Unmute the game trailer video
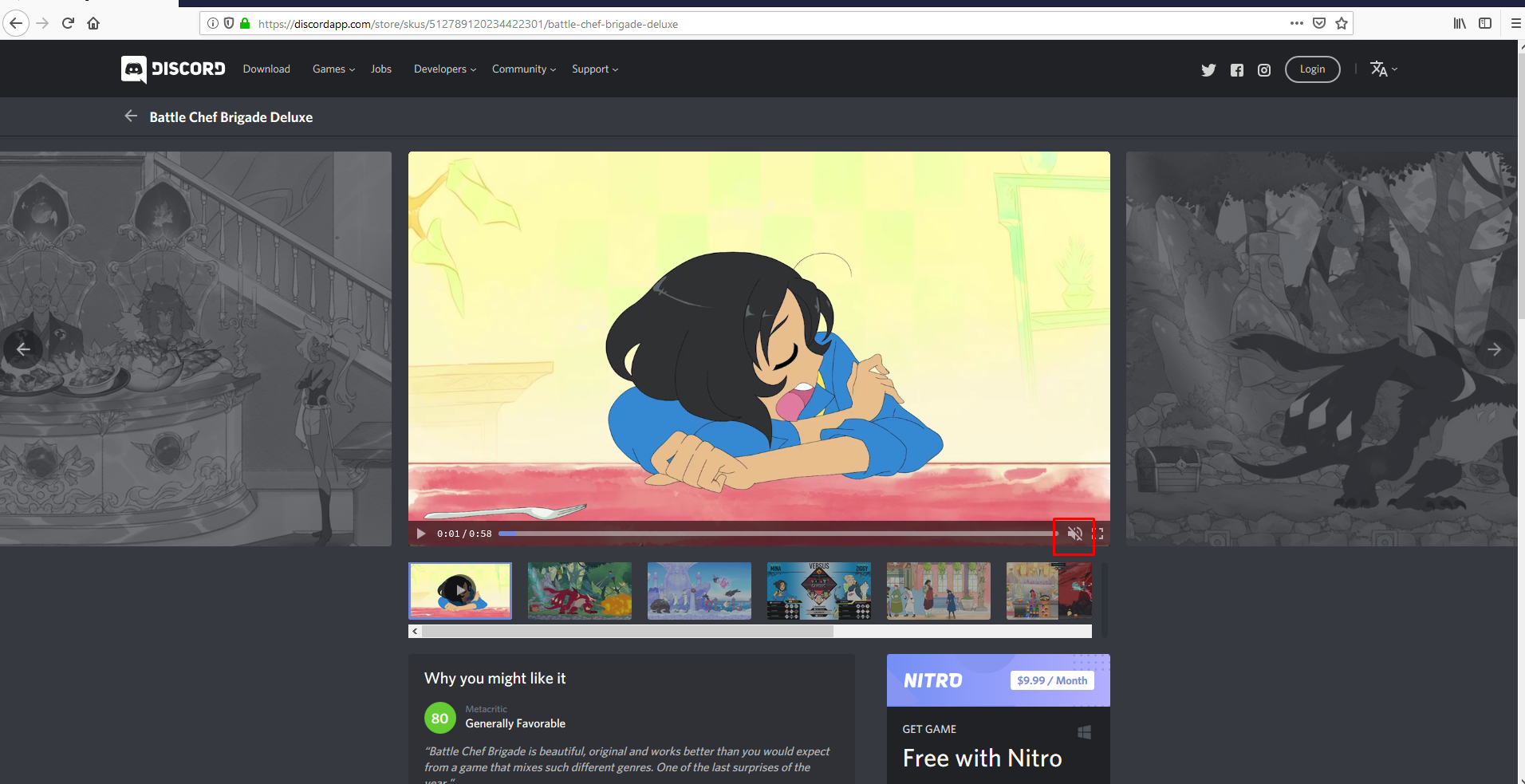The image size is (1525, 784). 1074,534
